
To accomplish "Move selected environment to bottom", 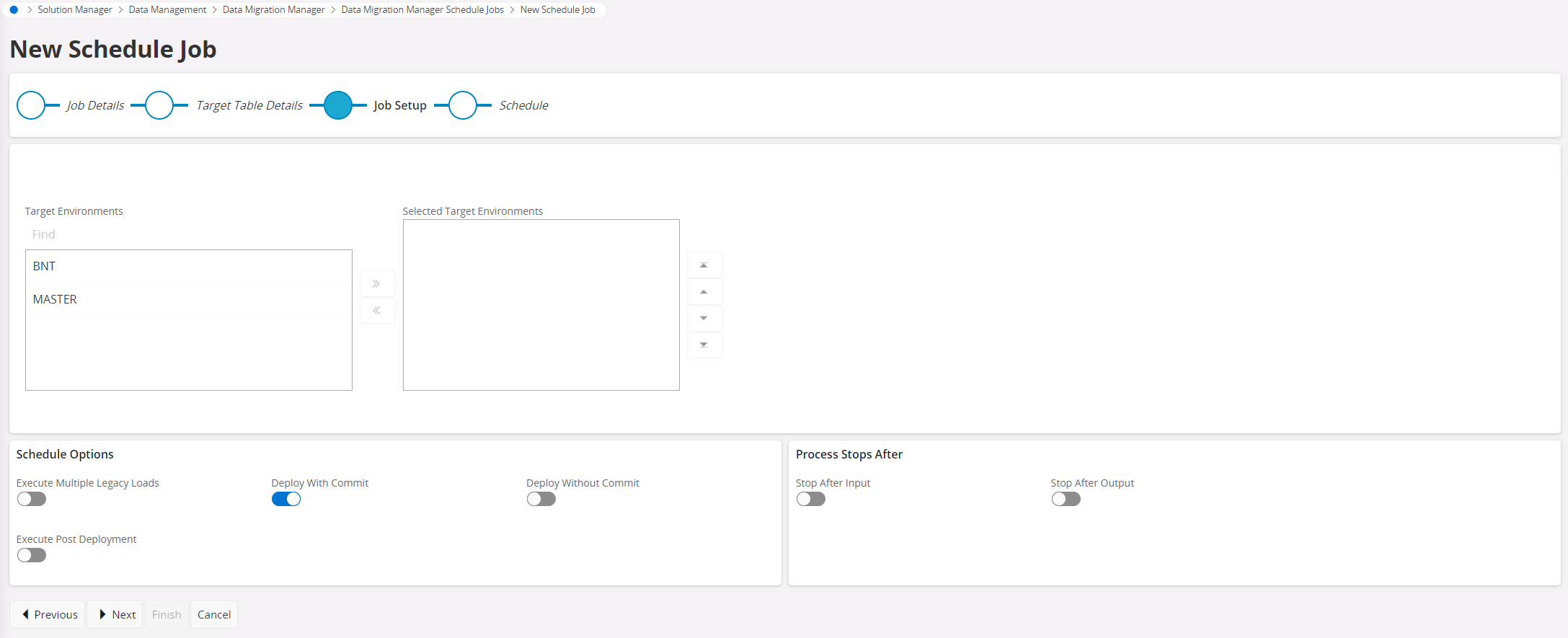I will [704, 345].
